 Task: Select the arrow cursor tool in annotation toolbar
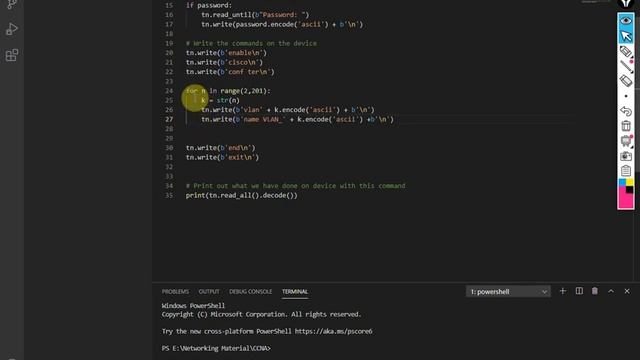626,36
